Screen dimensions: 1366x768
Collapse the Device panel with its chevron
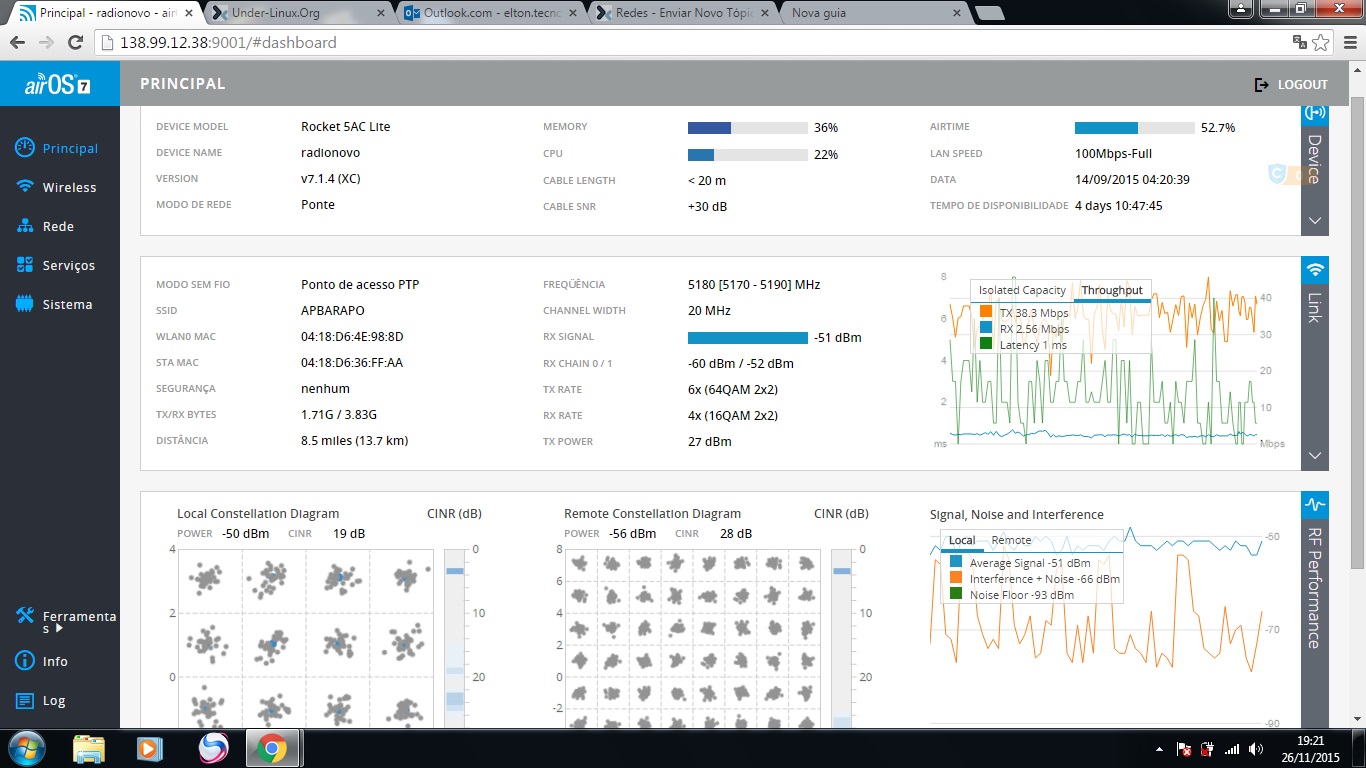(x=1315, y=220)
